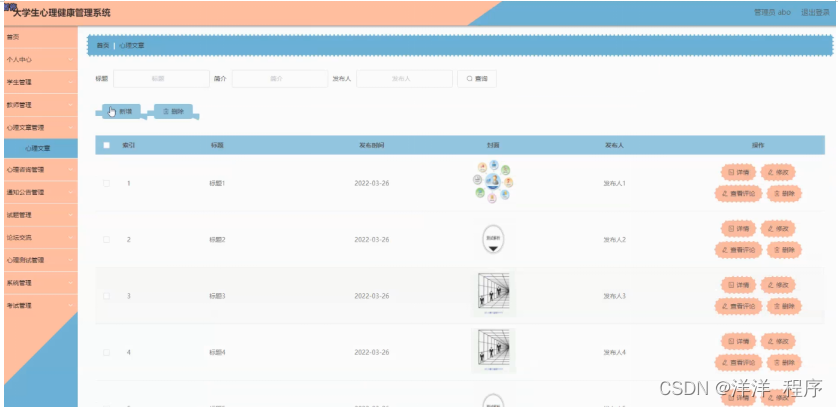
Task: Click 修改 for row 标题2
Action: [778, 229]
